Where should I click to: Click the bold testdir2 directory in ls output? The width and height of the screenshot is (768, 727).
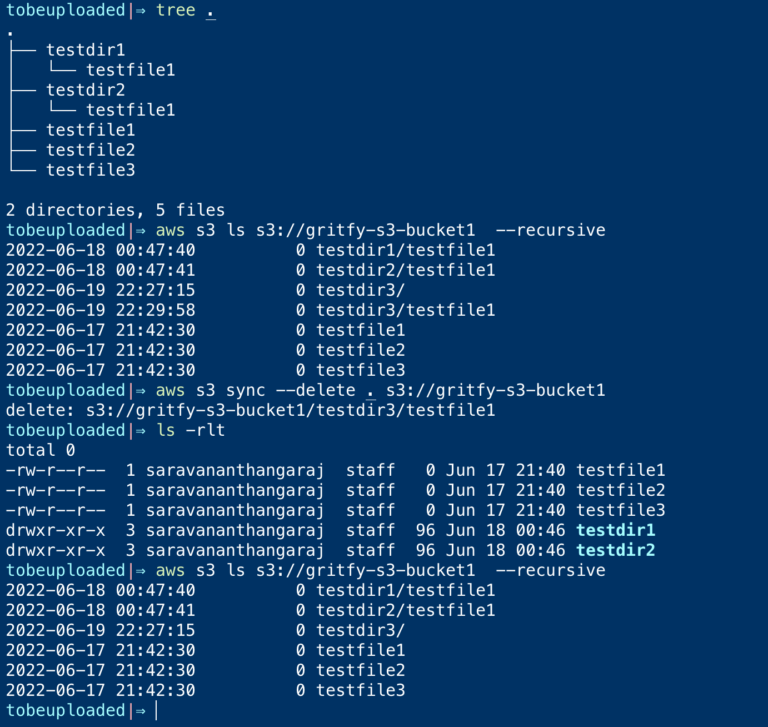point(615,550)
